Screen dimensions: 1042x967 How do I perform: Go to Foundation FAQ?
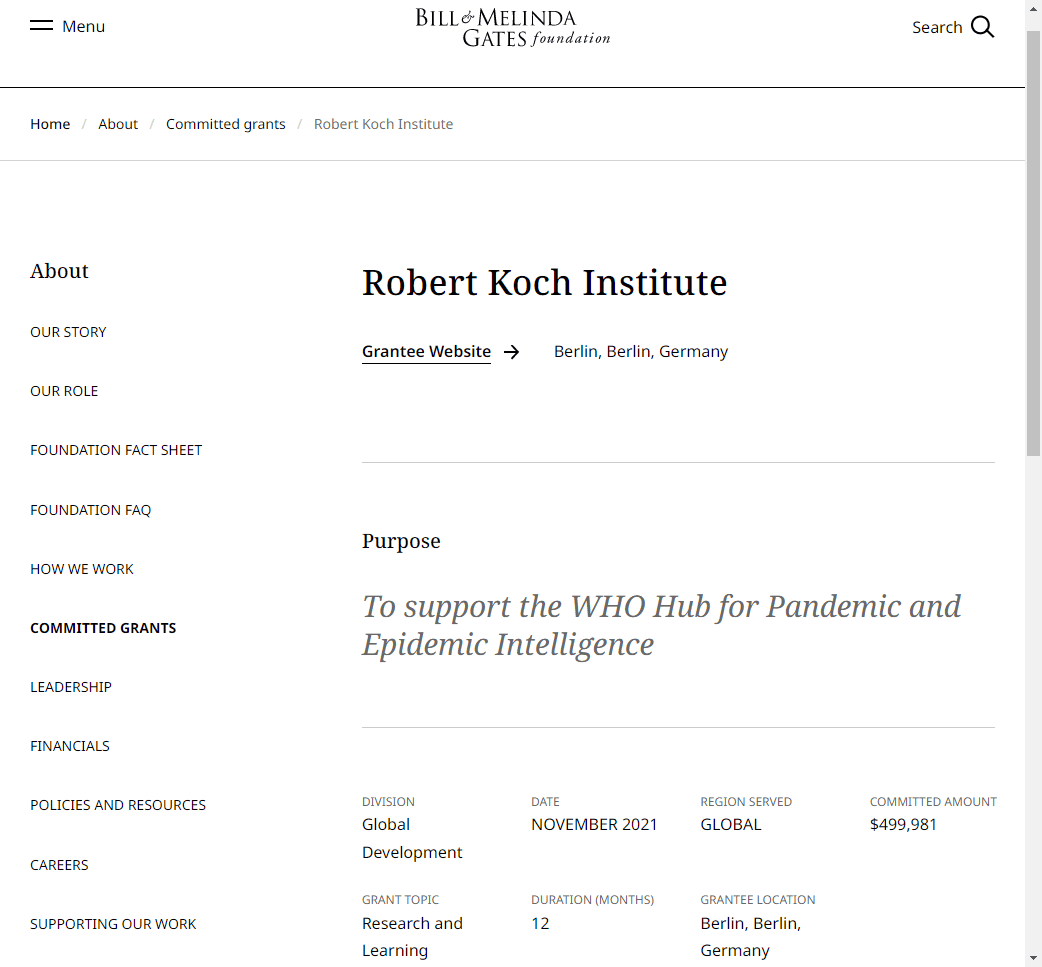coord(90,510)
